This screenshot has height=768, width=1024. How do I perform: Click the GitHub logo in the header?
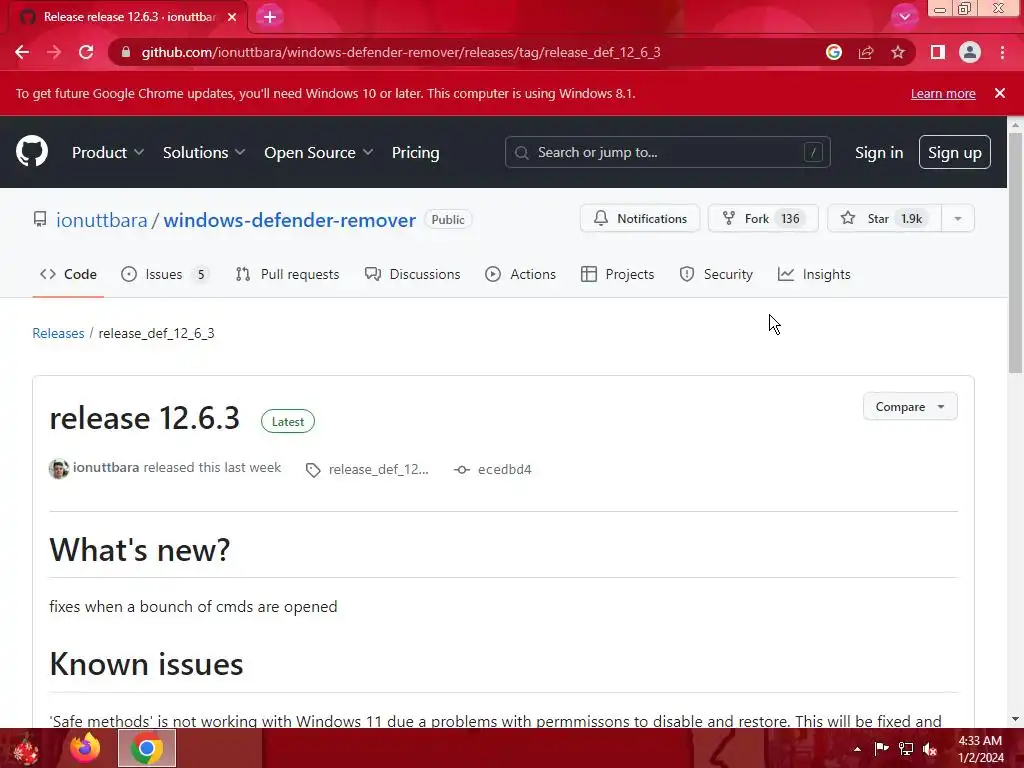32,152
